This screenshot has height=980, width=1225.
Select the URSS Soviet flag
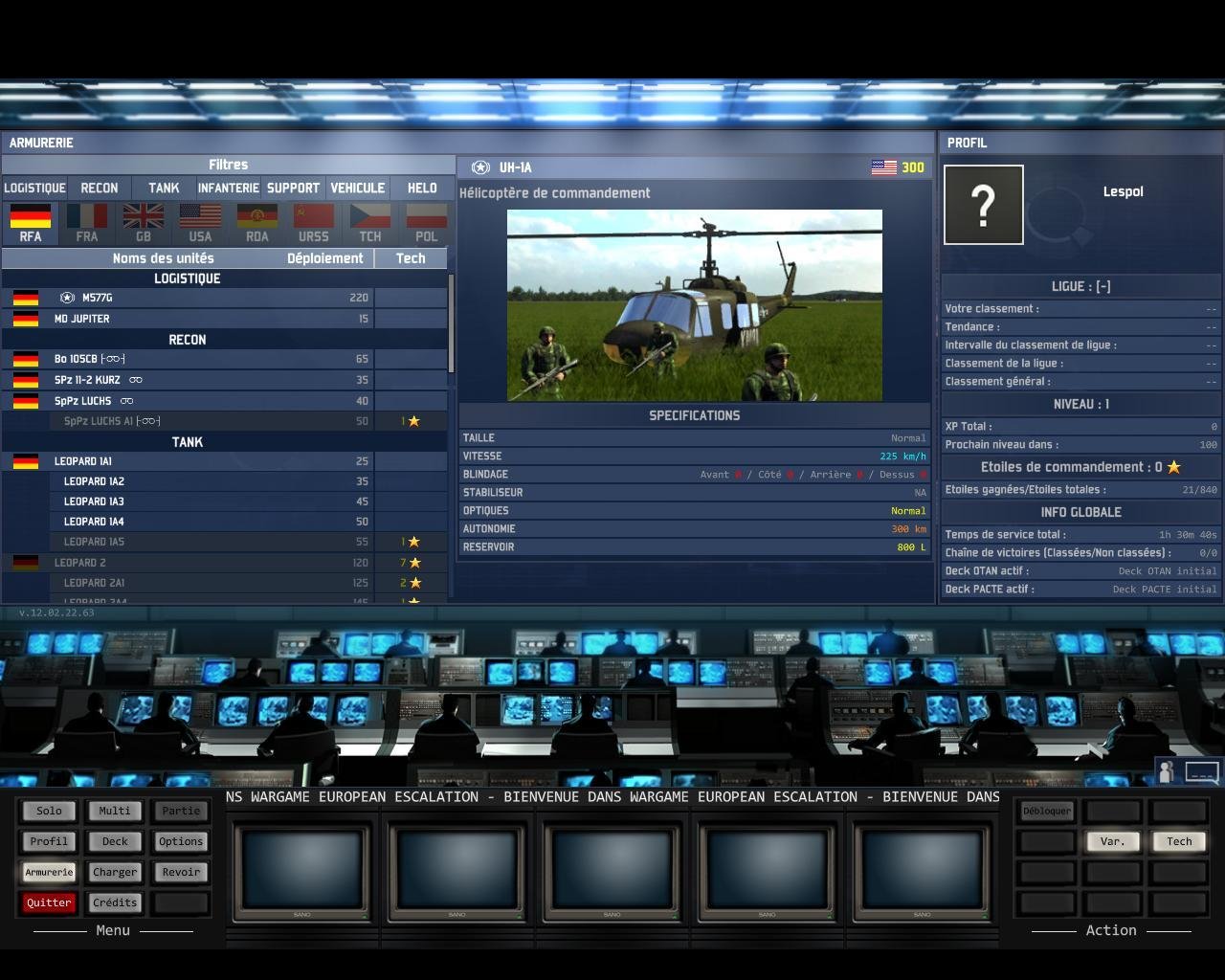pos(313,222)
